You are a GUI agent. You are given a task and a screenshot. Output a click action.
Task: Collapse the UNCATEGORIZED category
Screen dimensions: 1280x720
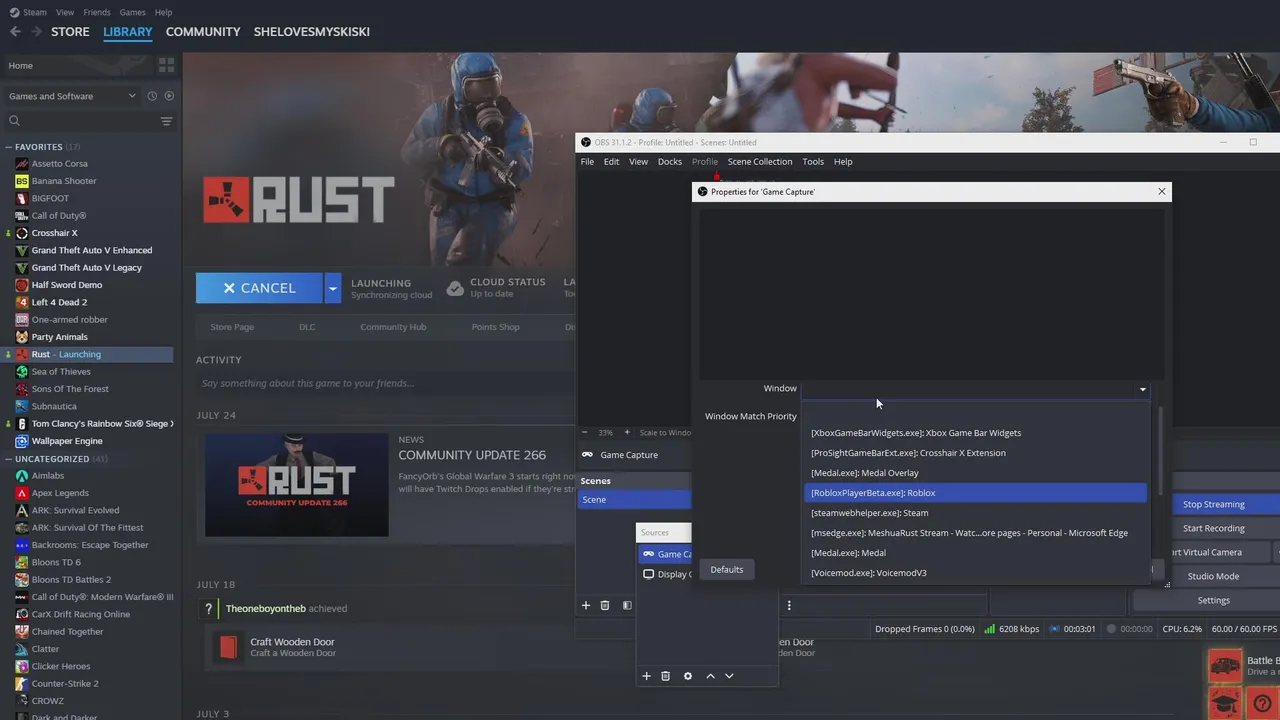(9, 459)
